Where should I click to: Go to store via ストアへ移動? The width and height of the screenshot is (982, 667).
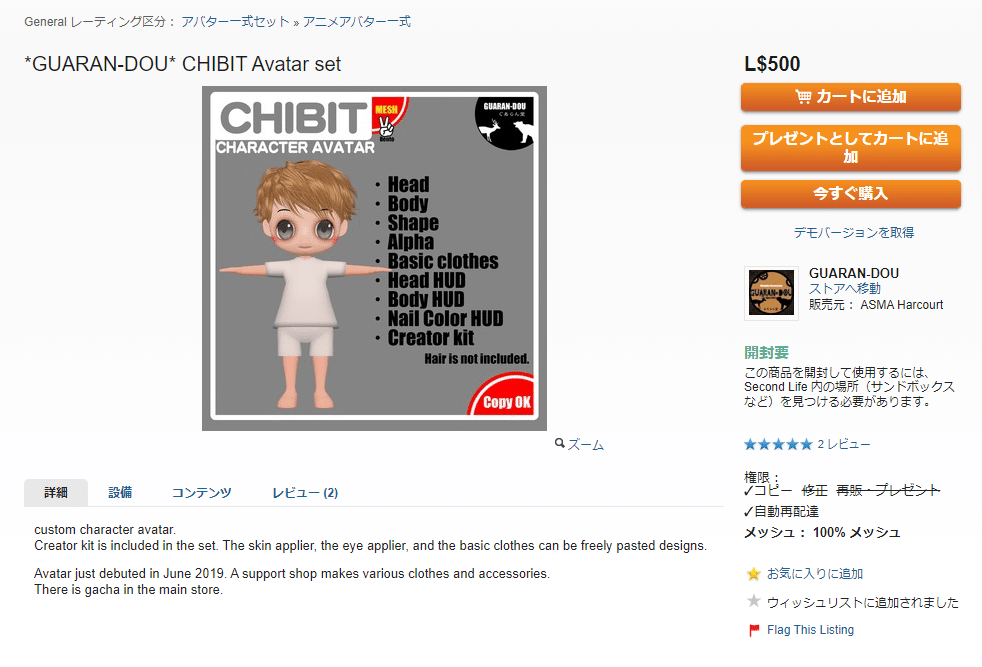point(844,289)
